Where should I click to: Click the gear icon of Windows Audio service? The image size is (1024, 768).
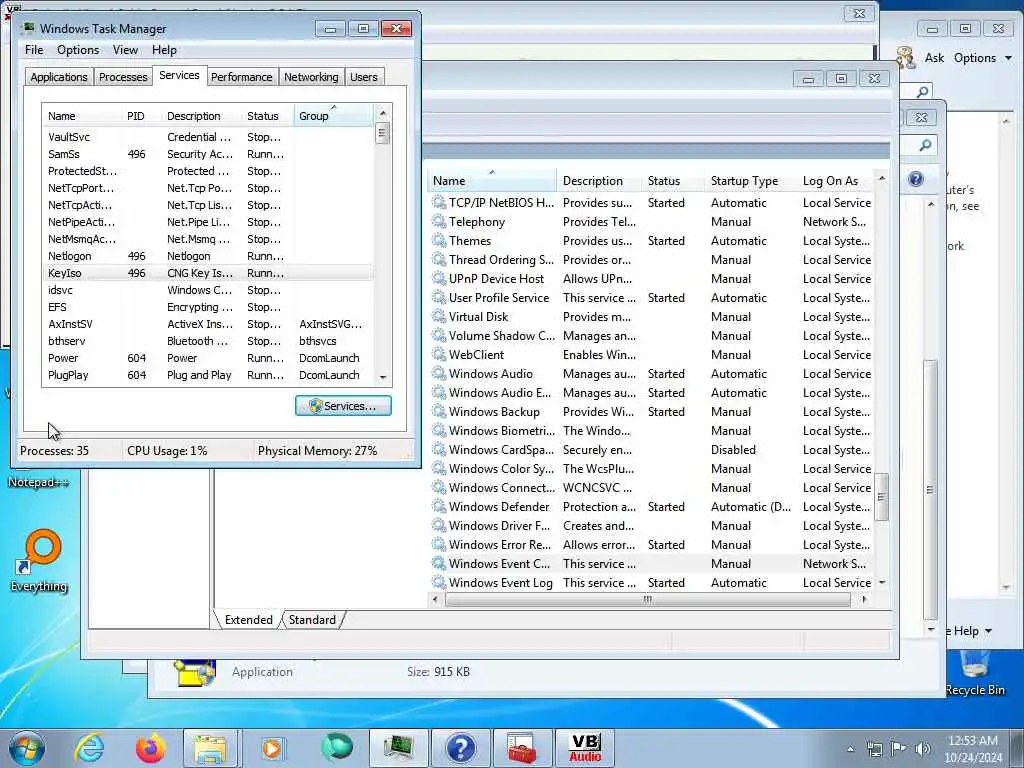coord(439,374)
